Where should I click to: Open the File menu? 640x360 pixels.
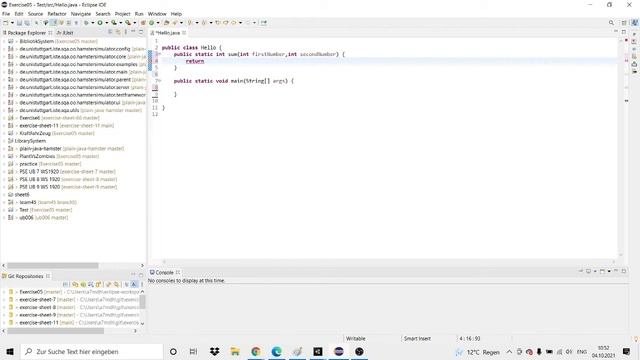(x=6, y=14)
